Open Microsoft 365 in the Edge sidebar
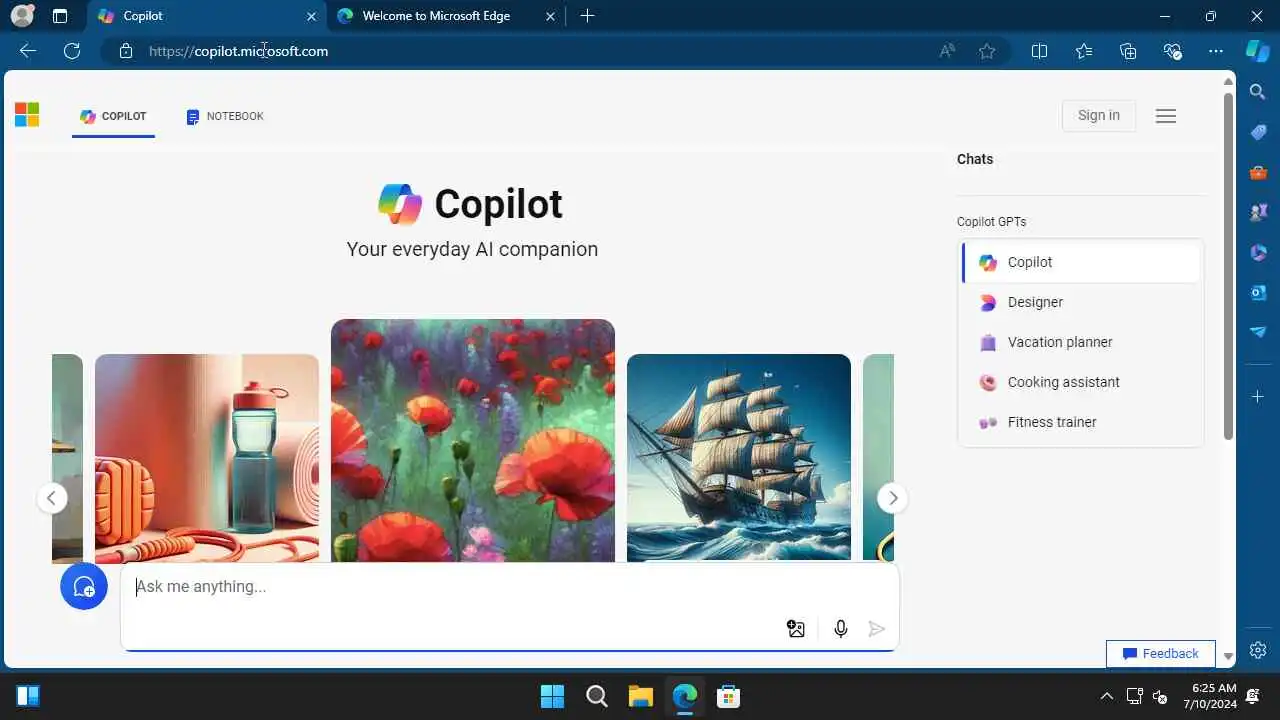 point(1258,252)
